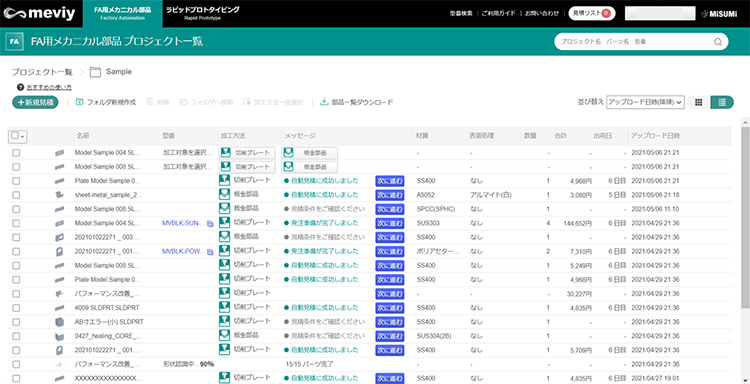
Task: Click the magnifier search icon
Action: (x=717, y=42)
